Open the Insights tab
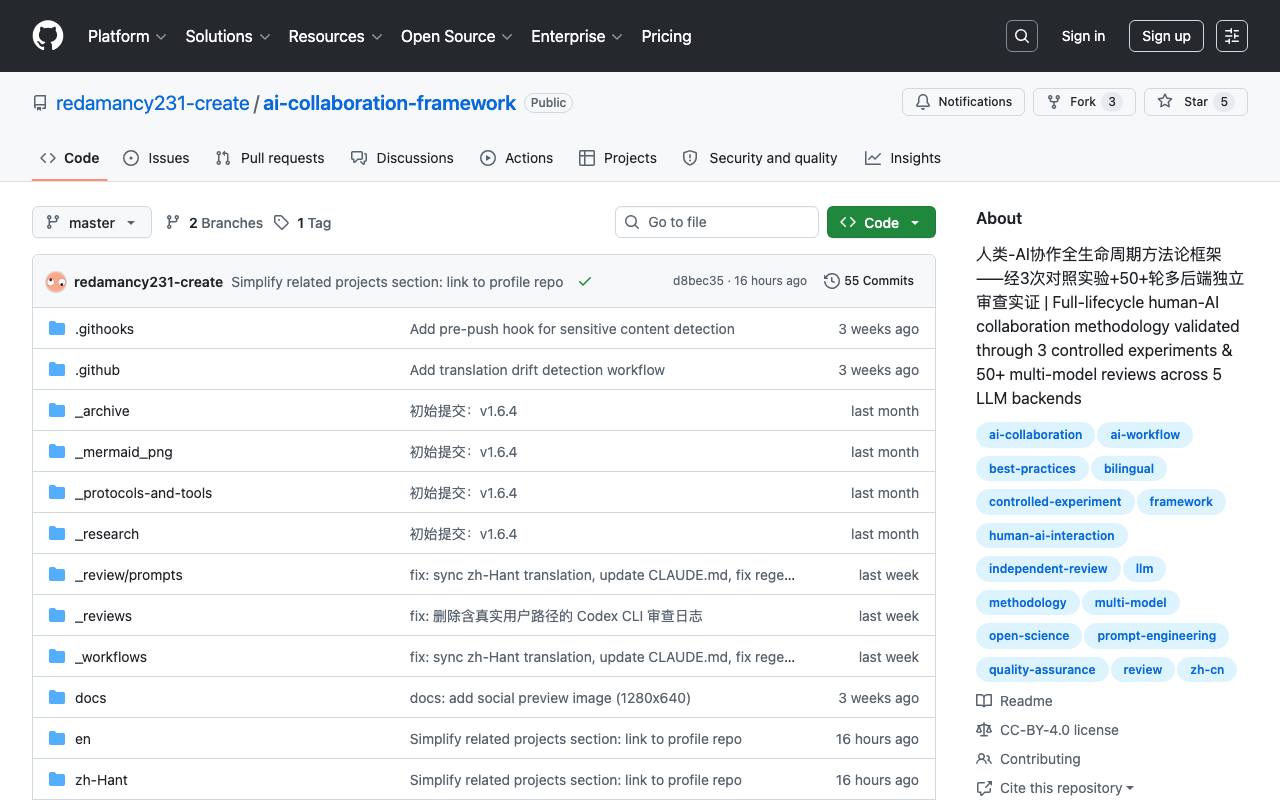 click(x=903, y=158)
